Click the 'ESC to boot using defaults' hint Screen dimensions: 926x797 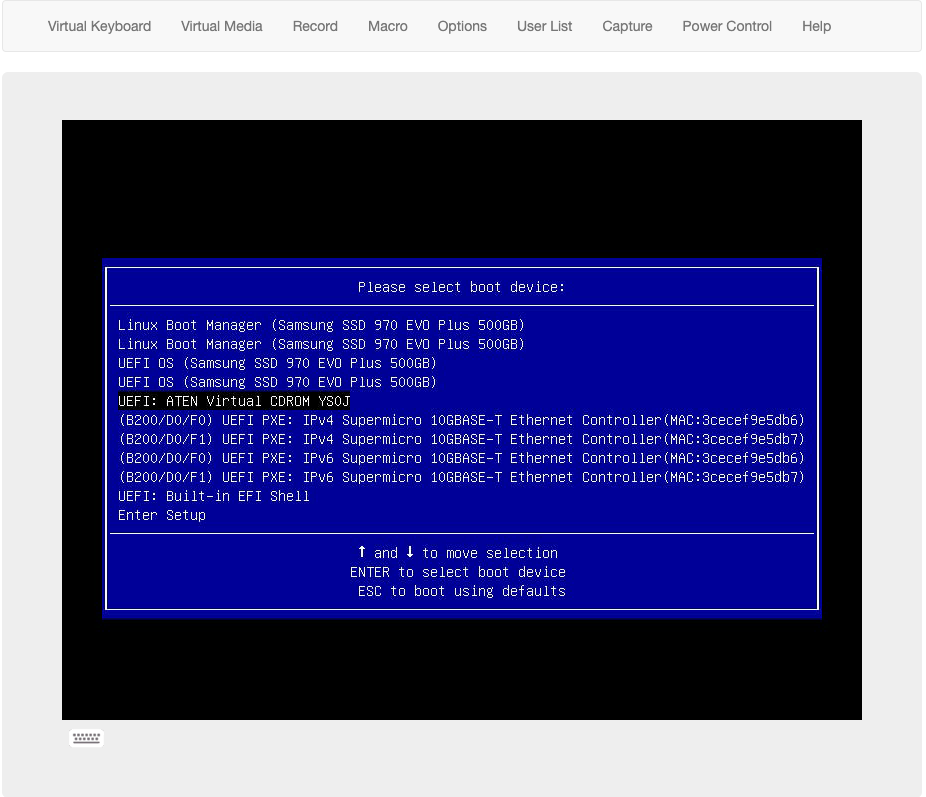pos(461,591)
